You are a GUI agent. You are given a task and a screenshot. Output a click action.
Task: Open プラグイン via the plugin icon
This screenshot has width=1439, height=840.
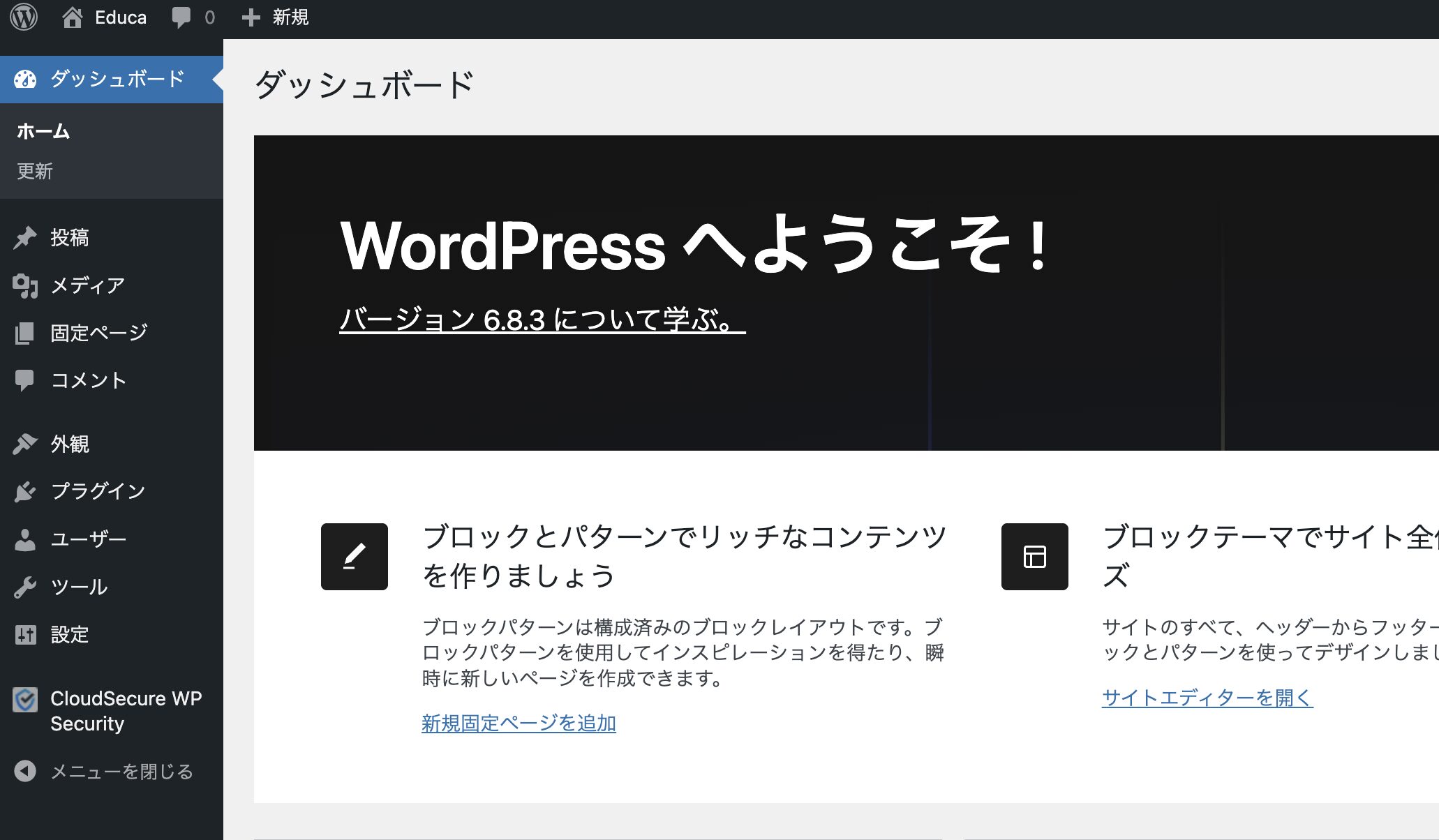[27, 490]
